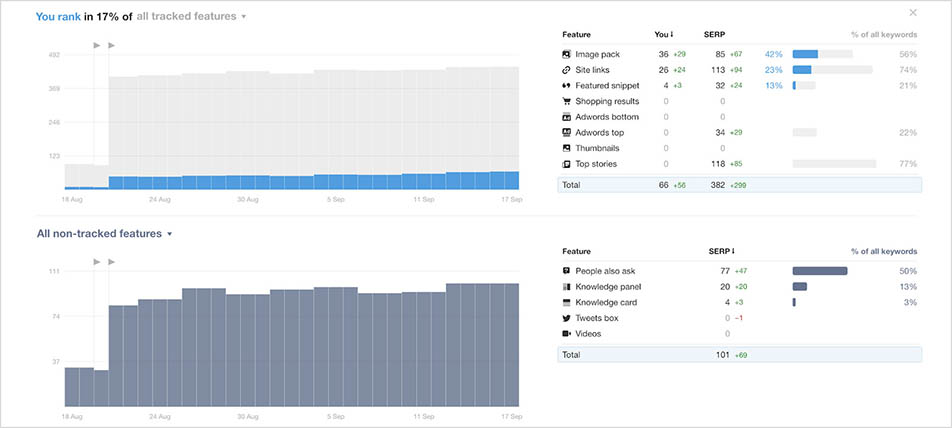Click the Featured snippet quote icon
The image size is (952, 428).
click(x=566, y=86)
